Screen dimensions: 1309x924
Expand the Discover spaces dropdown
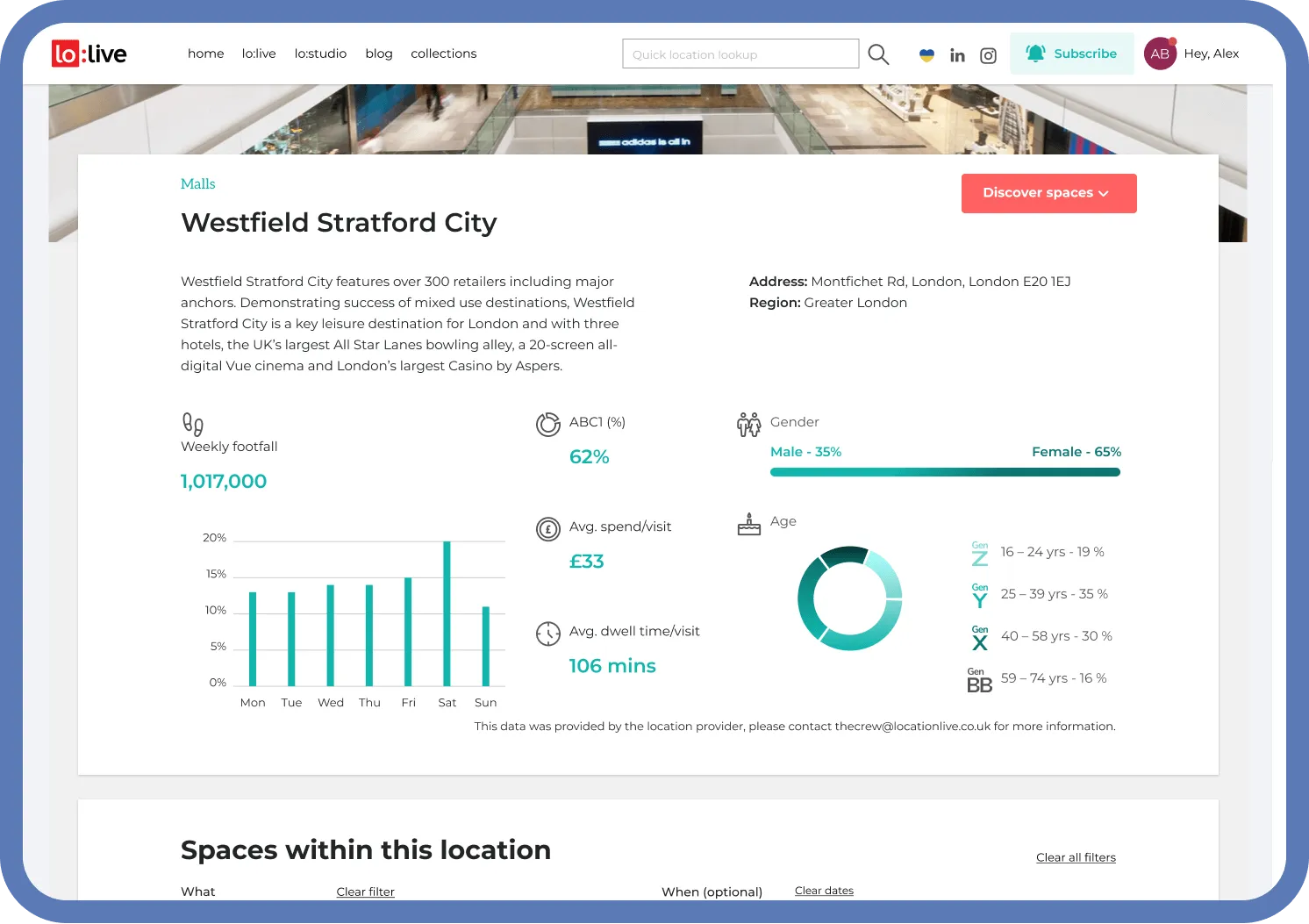point(1048,193)
